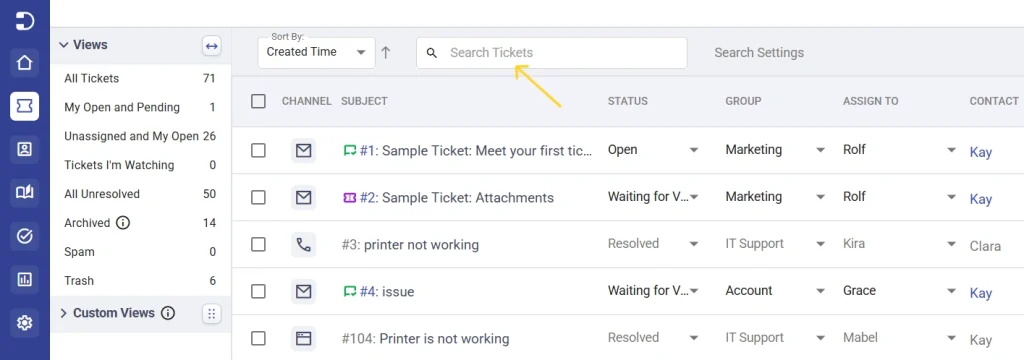Open Search Settings
1024x360 pixels.
759,53
